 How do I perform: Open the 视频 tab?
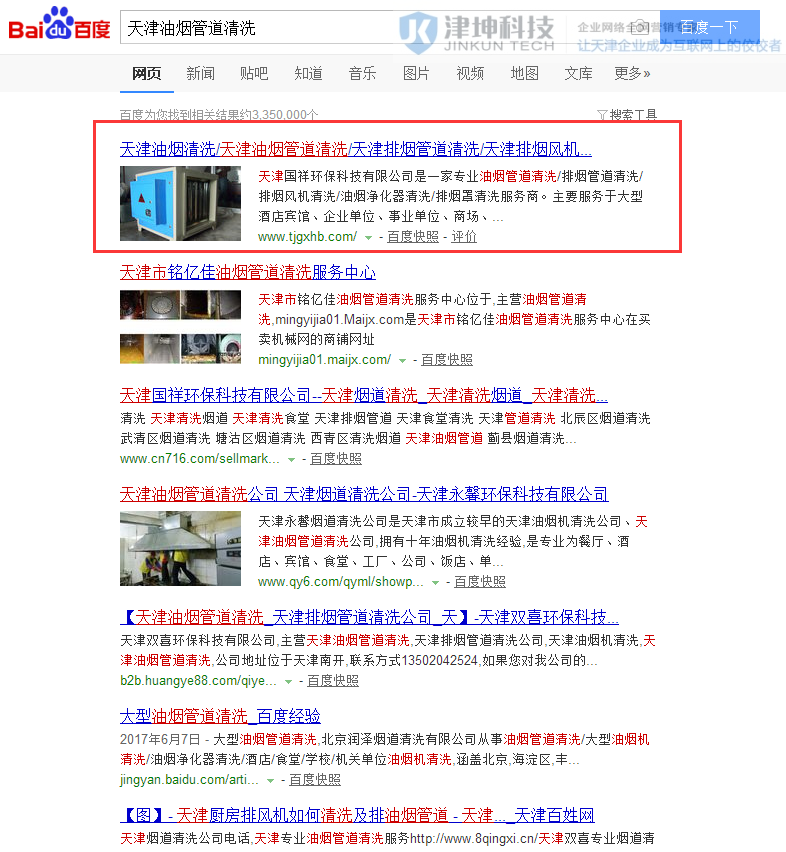point(470,73)
